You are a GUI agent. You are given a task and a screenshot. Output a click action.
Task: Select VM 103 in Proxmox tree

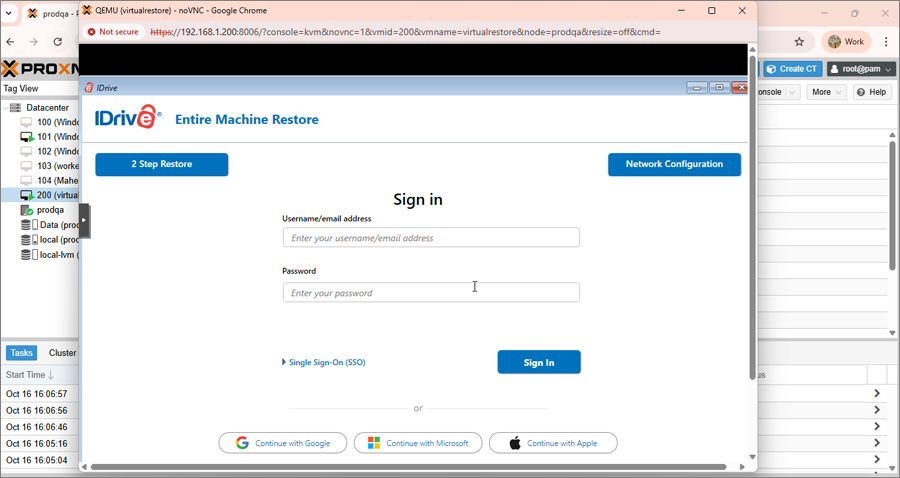51,166
